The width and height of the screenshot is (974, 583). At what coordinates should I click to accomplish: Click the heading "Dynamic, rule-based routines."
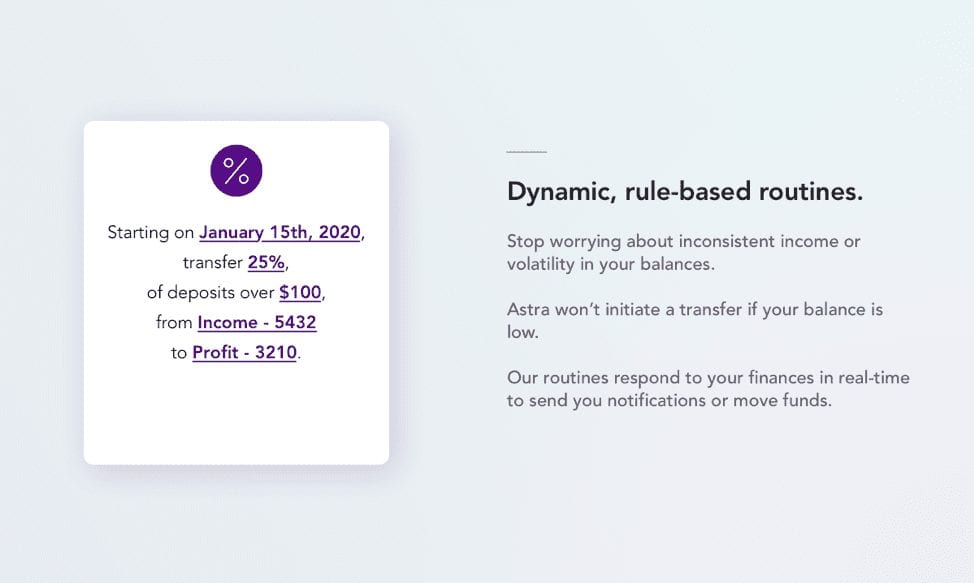pyautogui.click(x=685, y=191)
